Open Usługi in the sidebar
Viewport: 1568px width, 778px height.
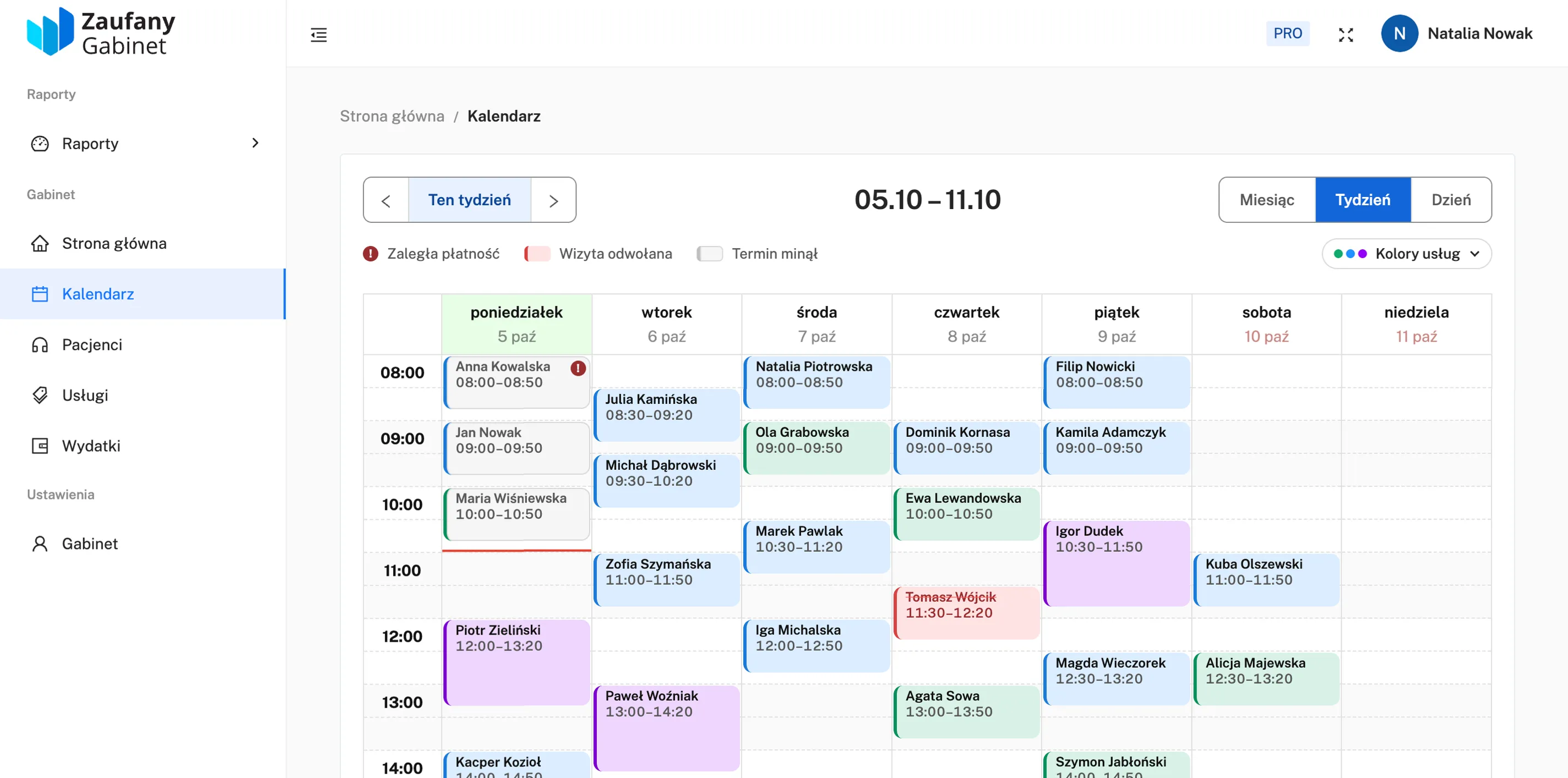click(143, 396)
